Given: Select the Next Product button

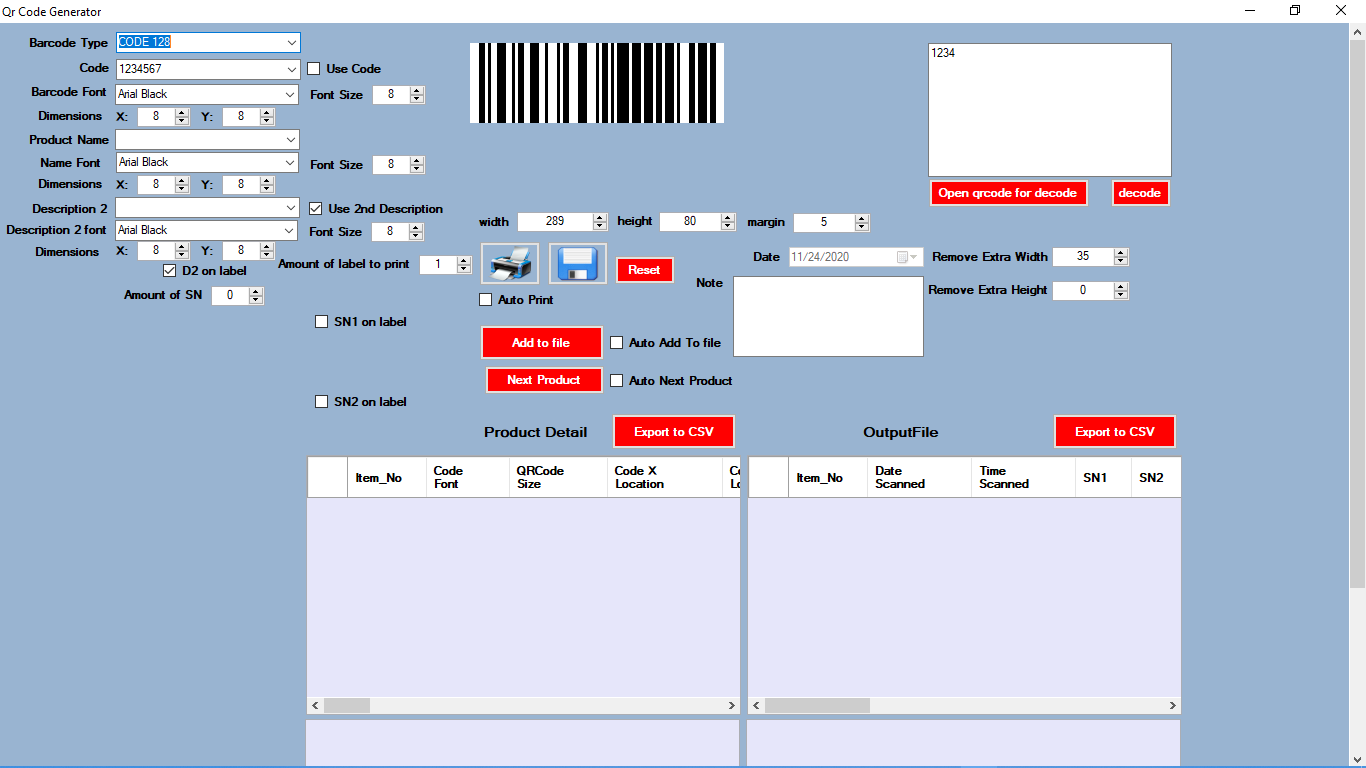Looking at the screenshot, I should pos(544,380).
